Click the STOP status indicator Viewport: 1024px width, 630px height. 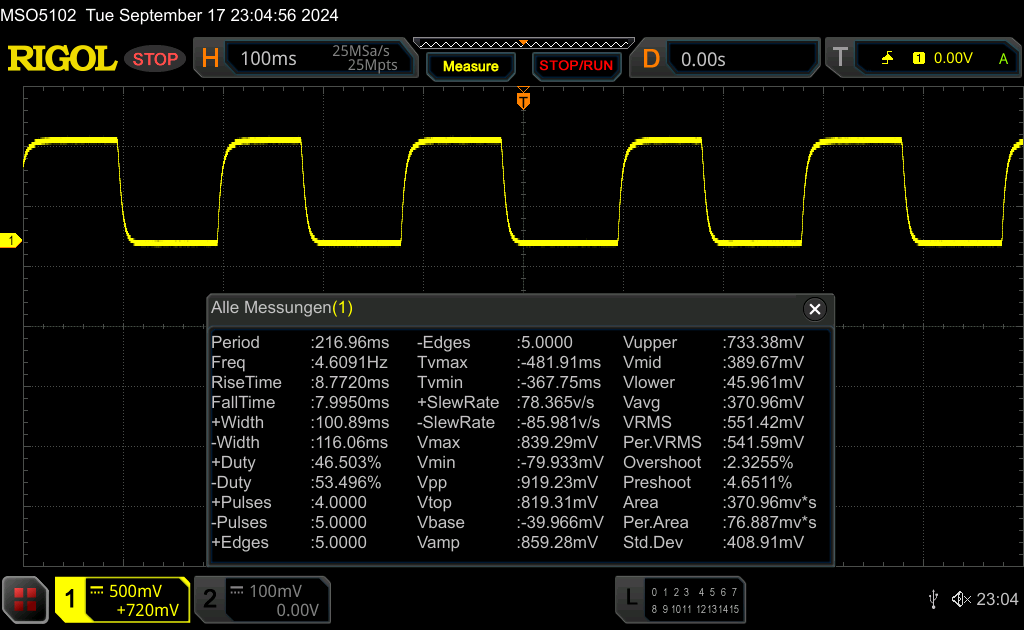click(155, 59)
